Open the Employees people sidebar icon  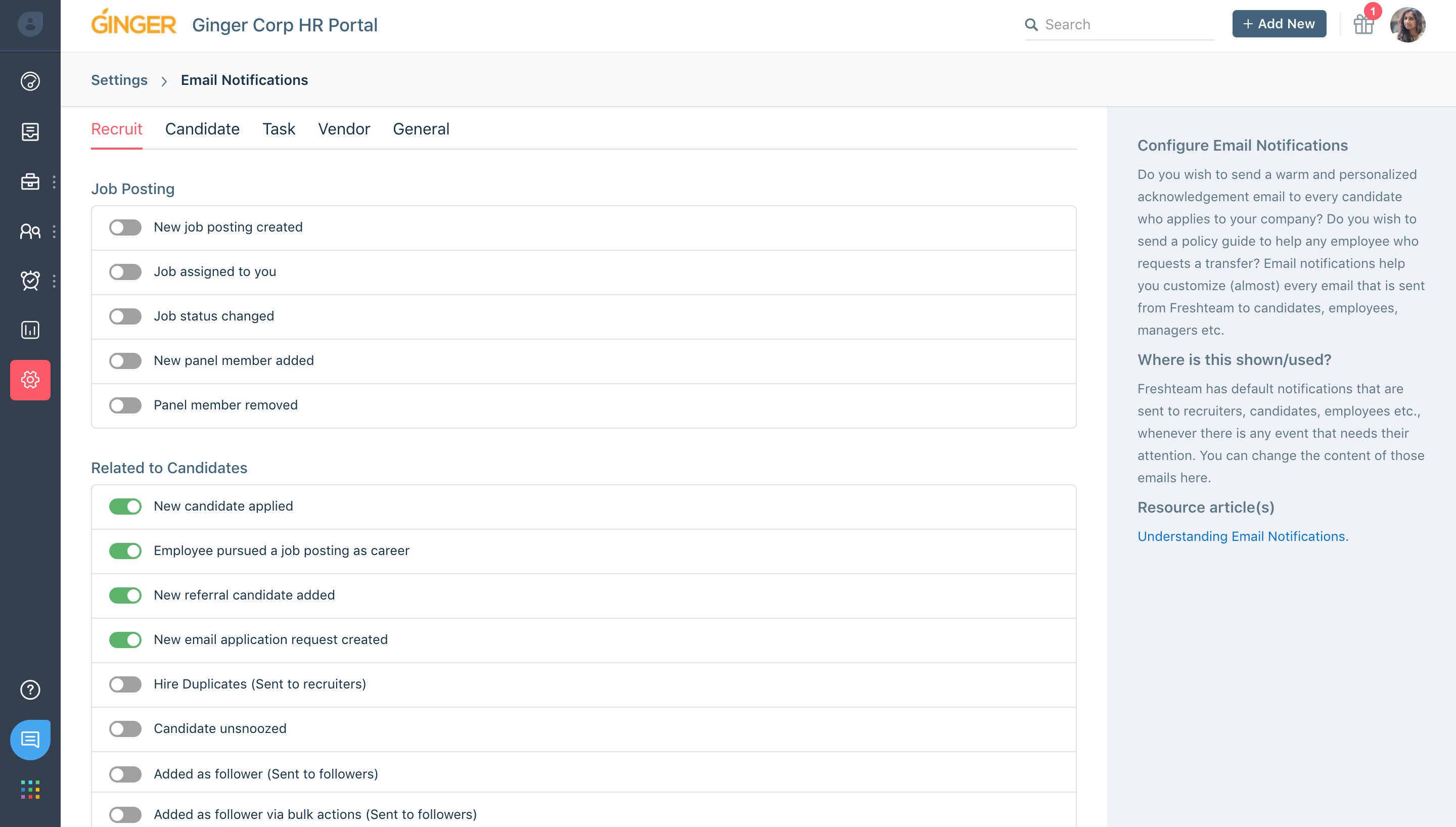30,231
